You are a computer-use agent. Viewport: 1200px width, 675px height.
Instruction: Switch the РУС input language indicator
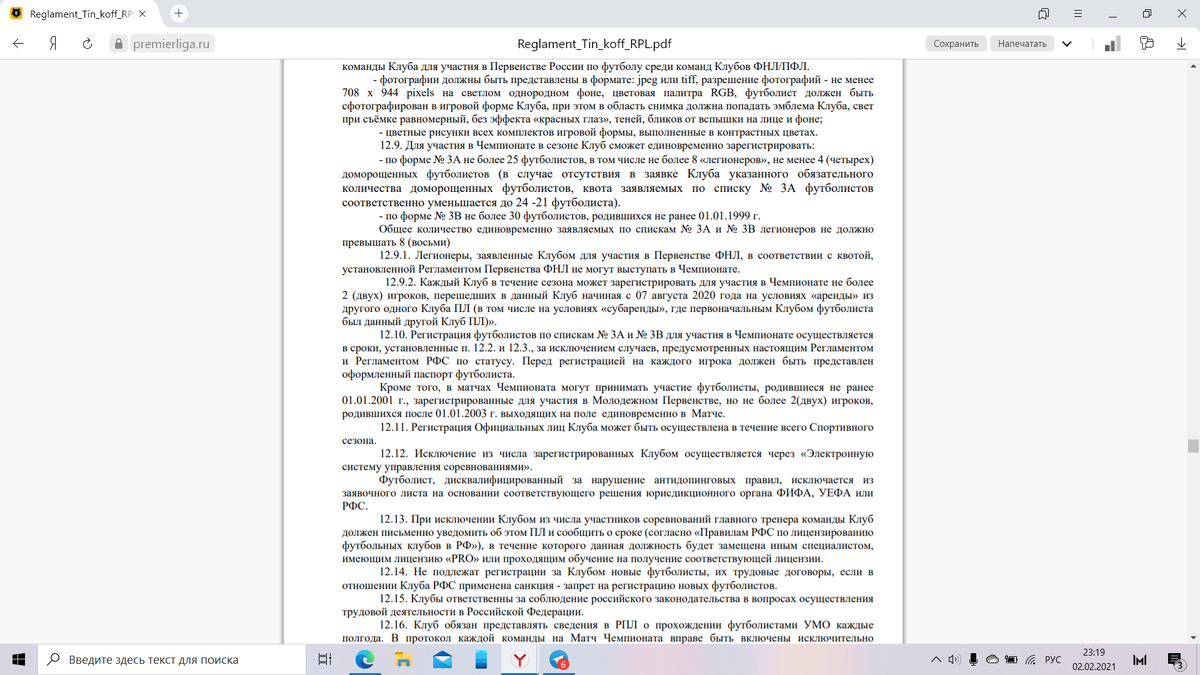(1053, 660)
